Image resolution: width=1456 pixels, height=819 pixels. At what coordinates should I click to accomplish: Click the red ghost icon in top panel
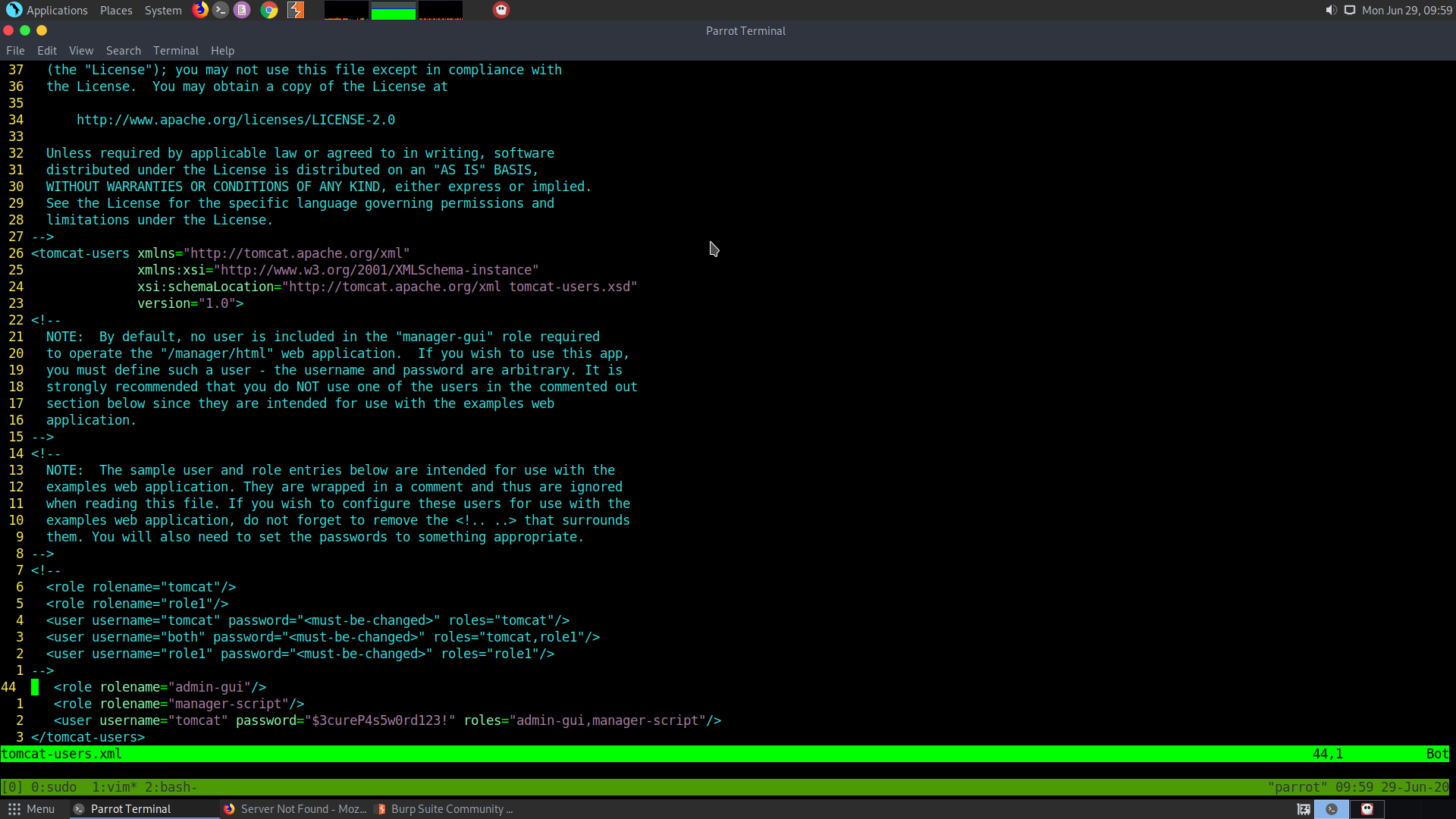point(501,10)
